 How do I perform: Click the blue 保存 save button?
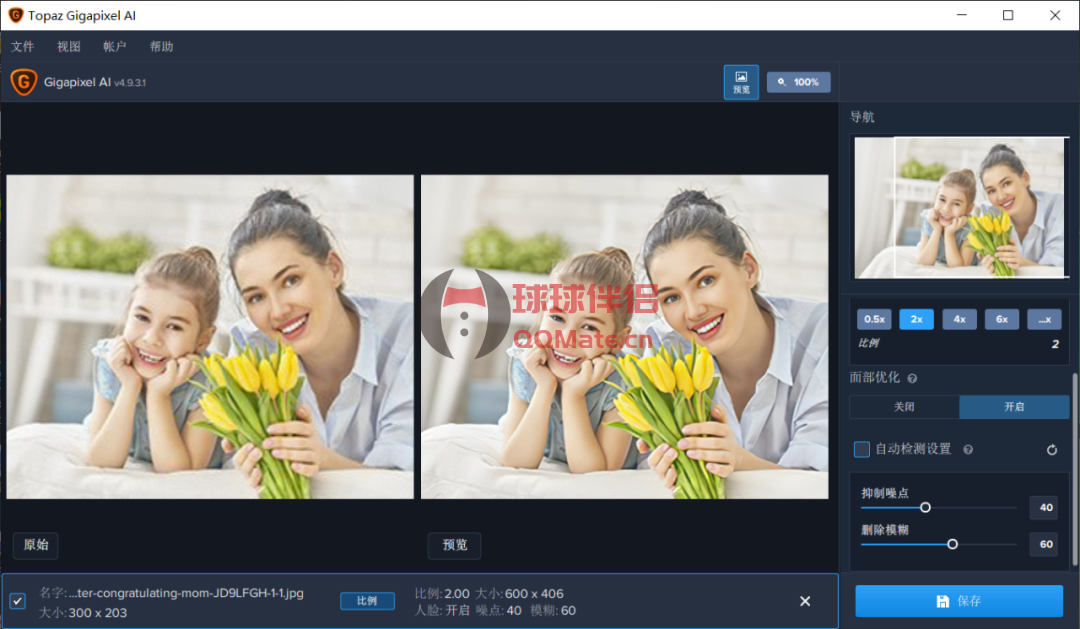tap(957, 601)
